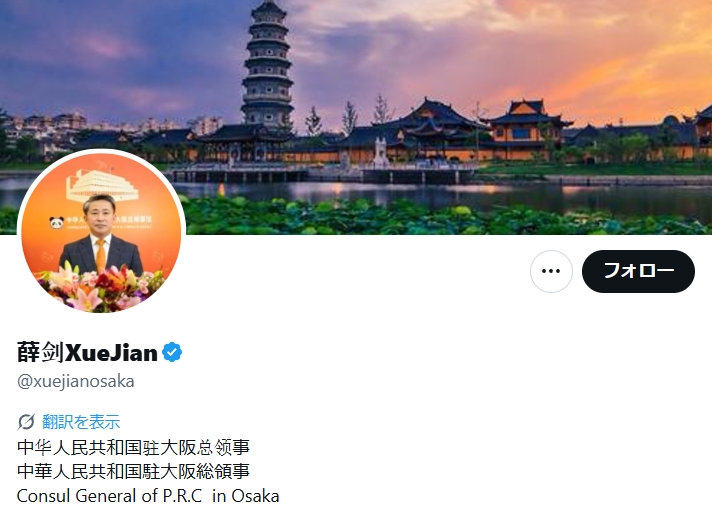Follow the account with the フォロー button
Viewport: 712px width, 511px height.
pyautogui.click(x=638, y=271)
